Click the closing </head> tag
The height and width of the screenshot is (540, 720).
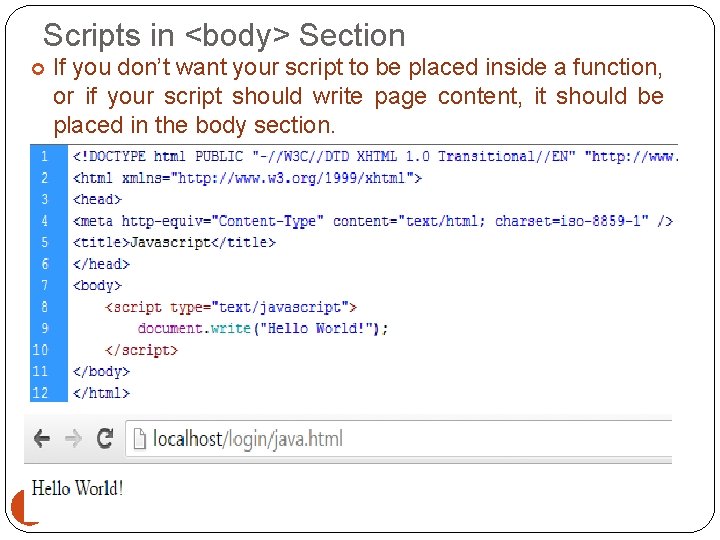click(x=101, y=264)
